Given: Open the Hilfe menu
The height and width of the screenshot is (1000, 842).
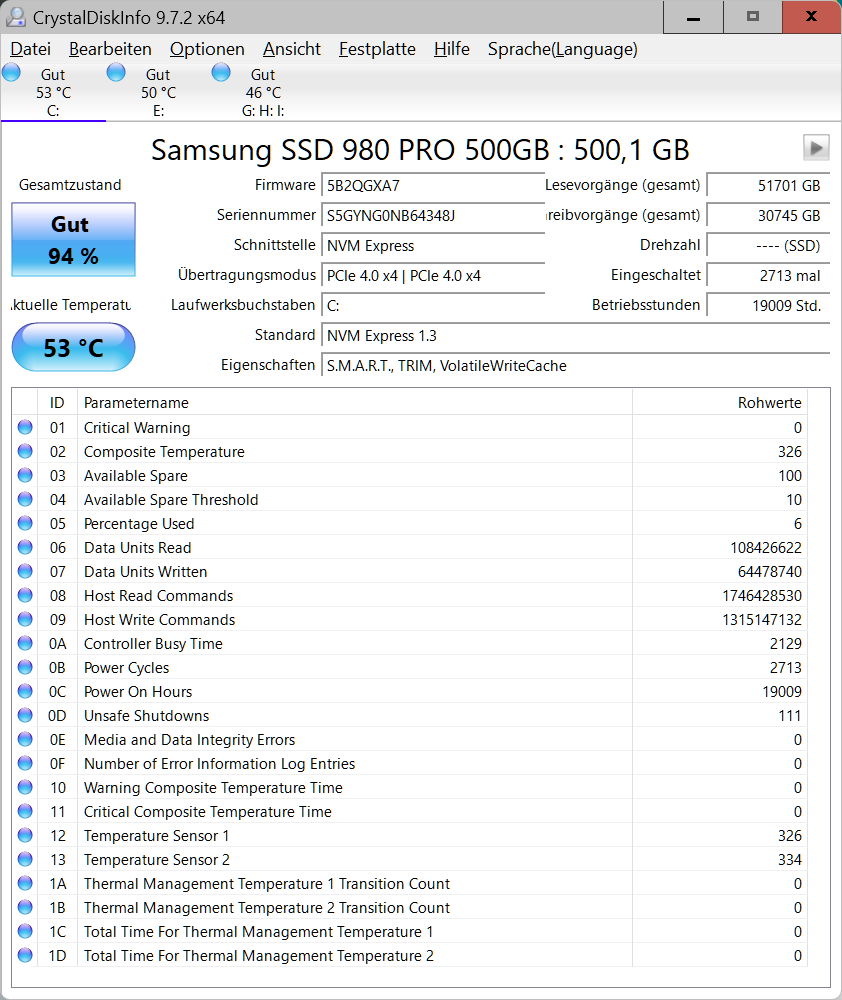Looking at the screenshot, I should [452, 49].
